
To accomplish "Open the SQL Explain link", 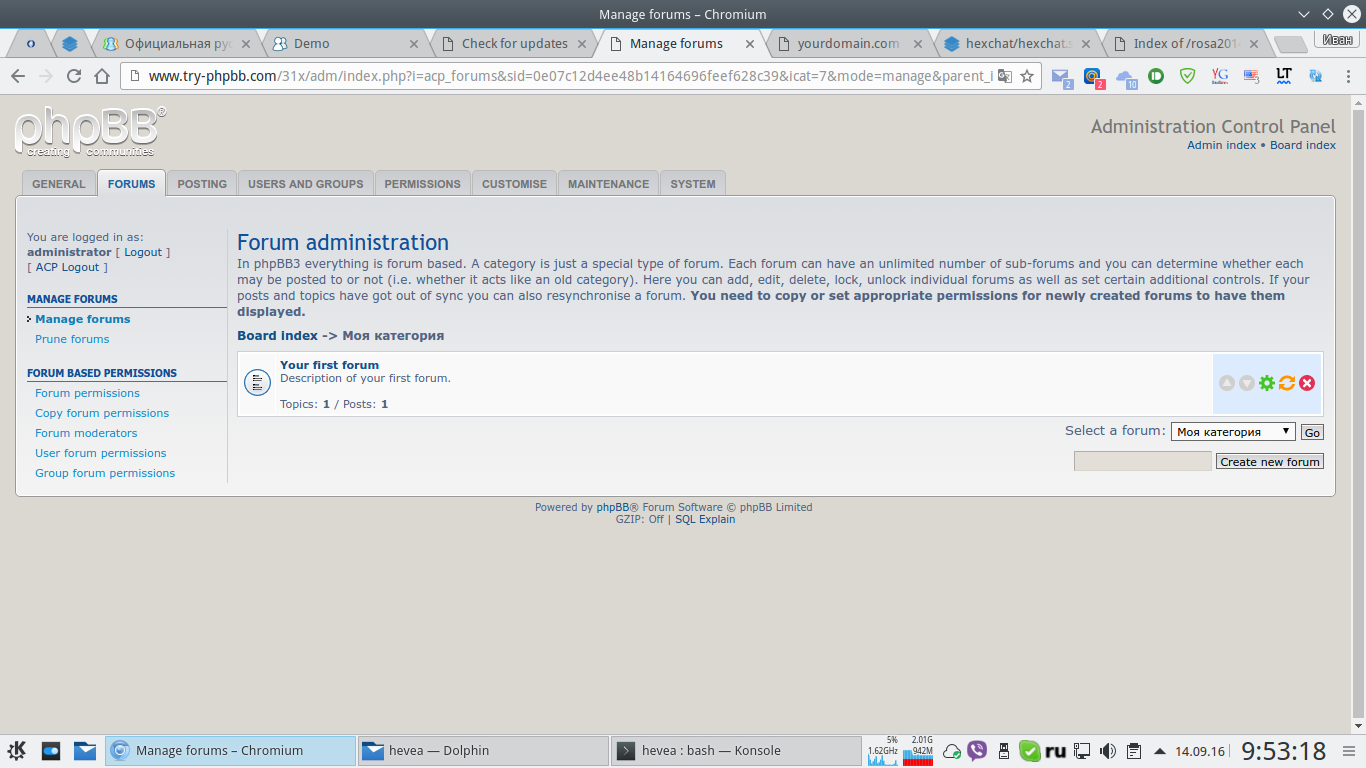I will pyautogui.click(x=705, y=519).
